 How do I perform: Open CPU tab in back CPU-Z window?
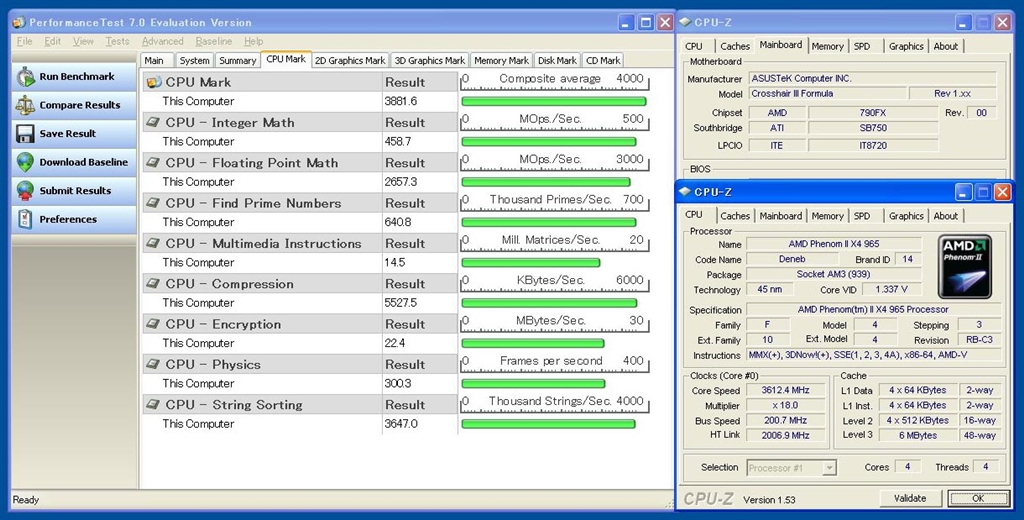pos(694,46)
